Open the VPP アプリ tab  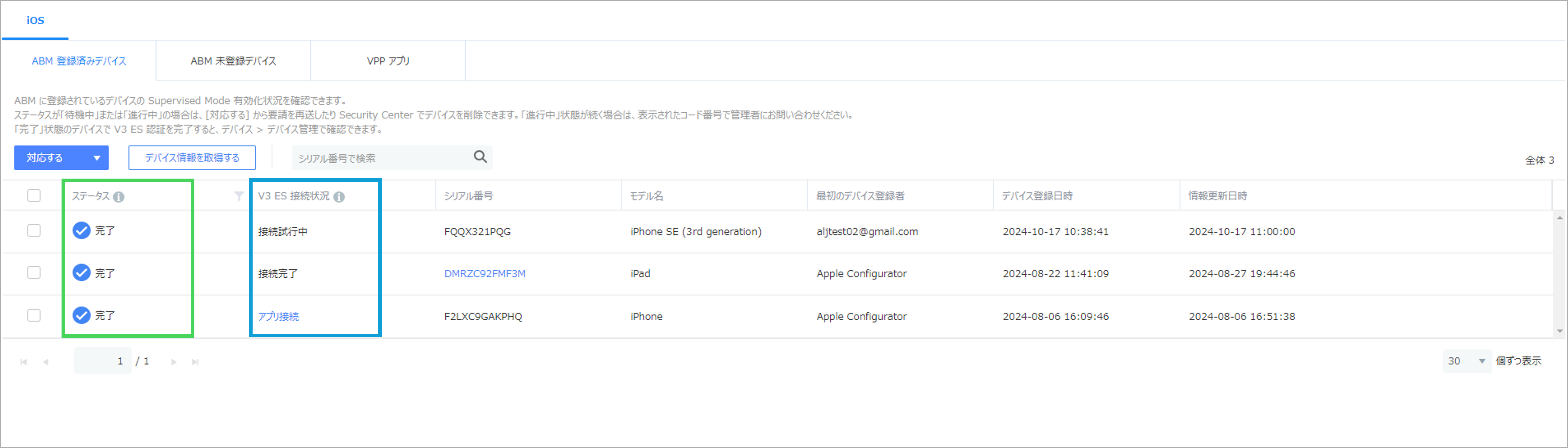[388, 61]
